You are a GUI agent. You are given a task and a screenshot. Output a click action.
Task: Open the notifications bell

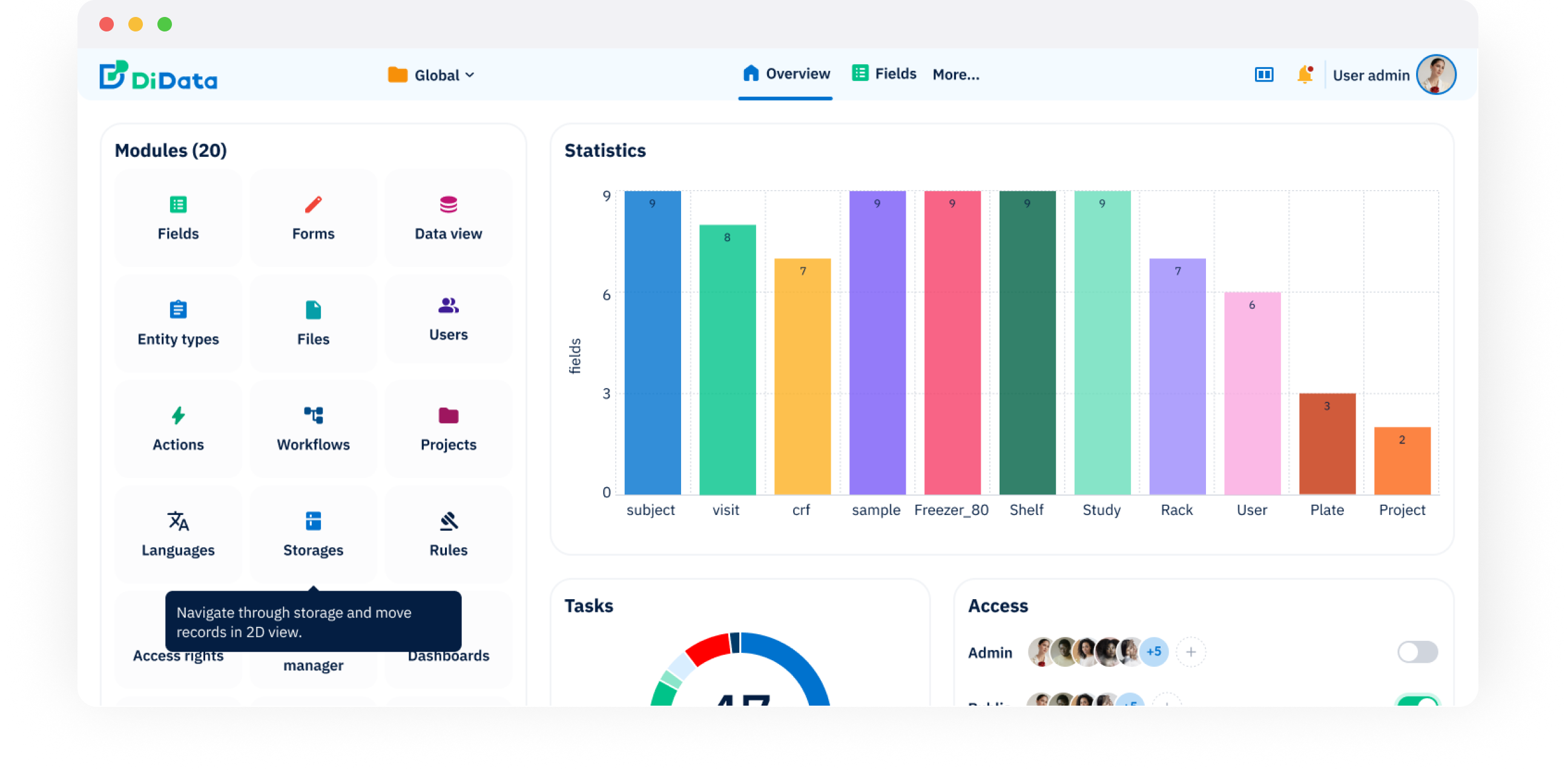pos(1305,74)
